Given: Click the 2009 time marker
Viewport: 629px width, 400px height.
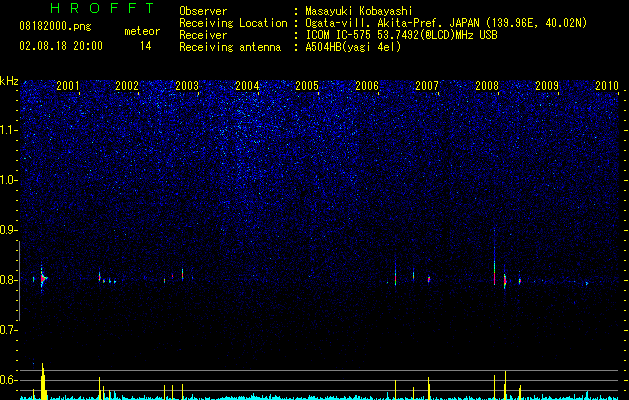Looking at the screenshot, I should 547,86.
